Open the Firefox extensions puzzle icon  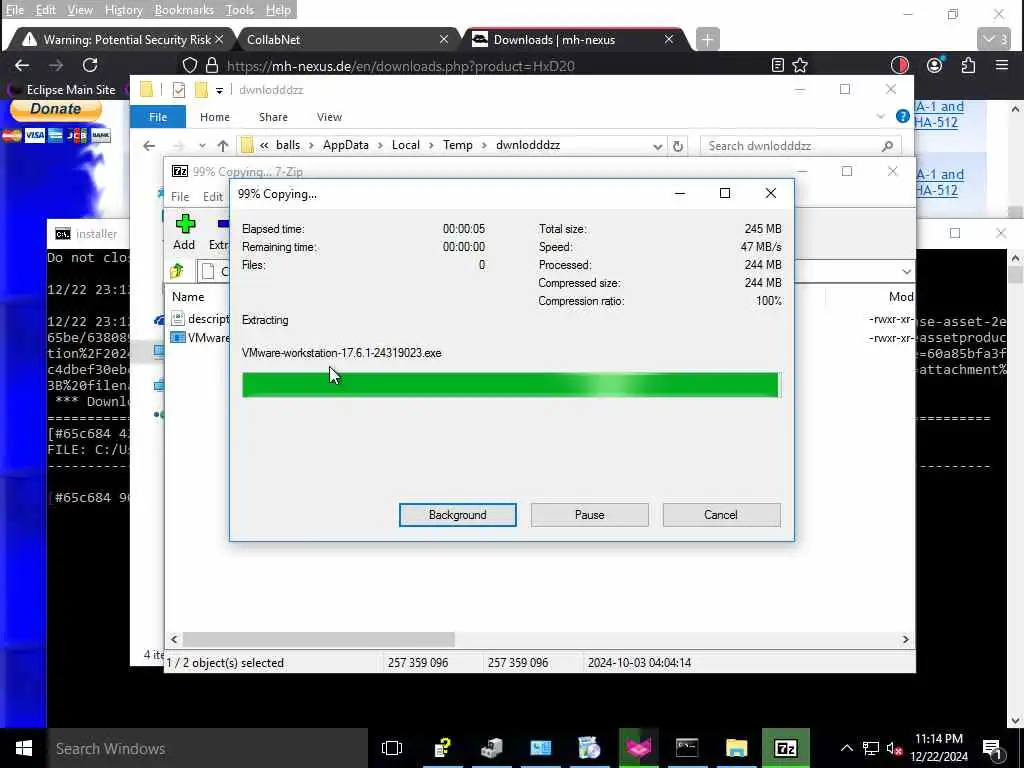(x=968, y=65)
